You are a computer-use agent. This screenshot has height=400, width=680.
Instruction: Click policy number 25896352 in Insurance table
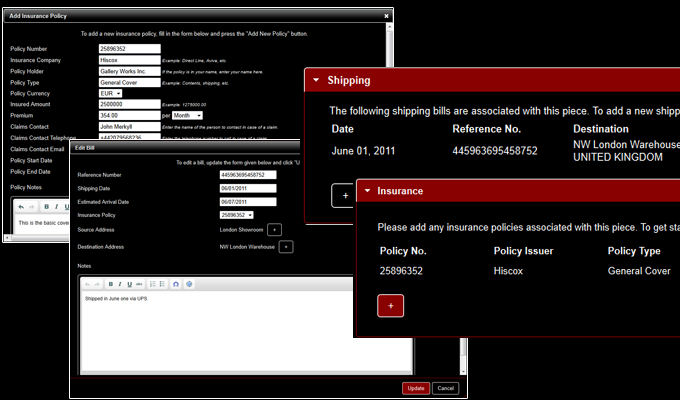click(x=401, y=271)
